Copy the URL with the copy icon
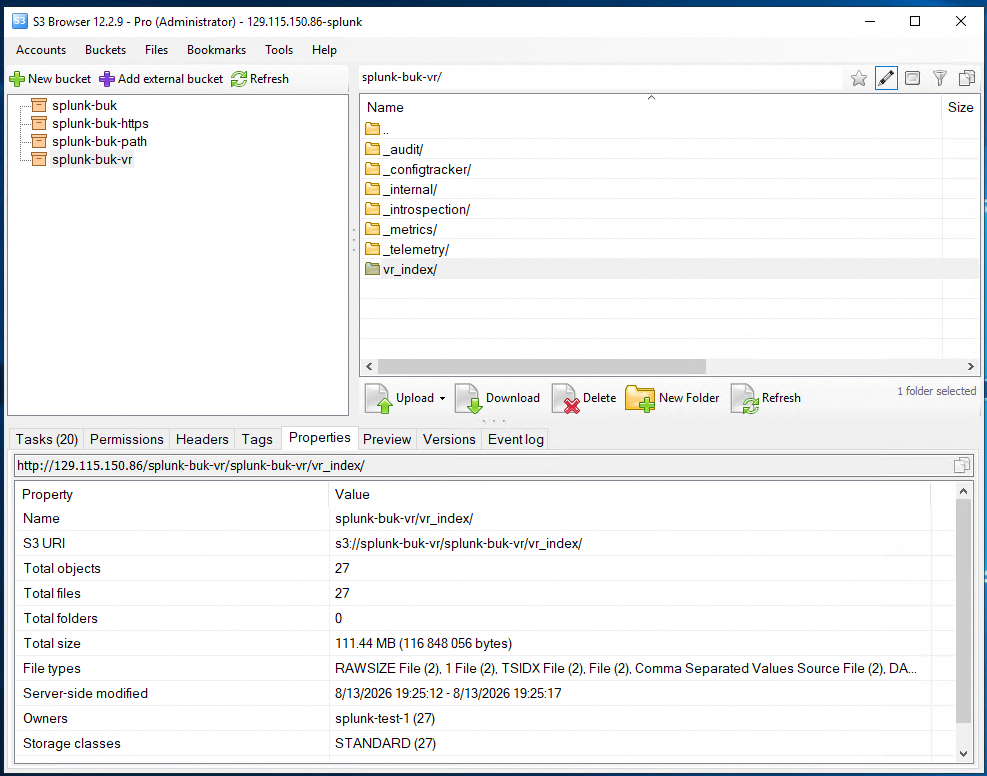This screenshot has height=776, width=987. click(x=961, y=466)
